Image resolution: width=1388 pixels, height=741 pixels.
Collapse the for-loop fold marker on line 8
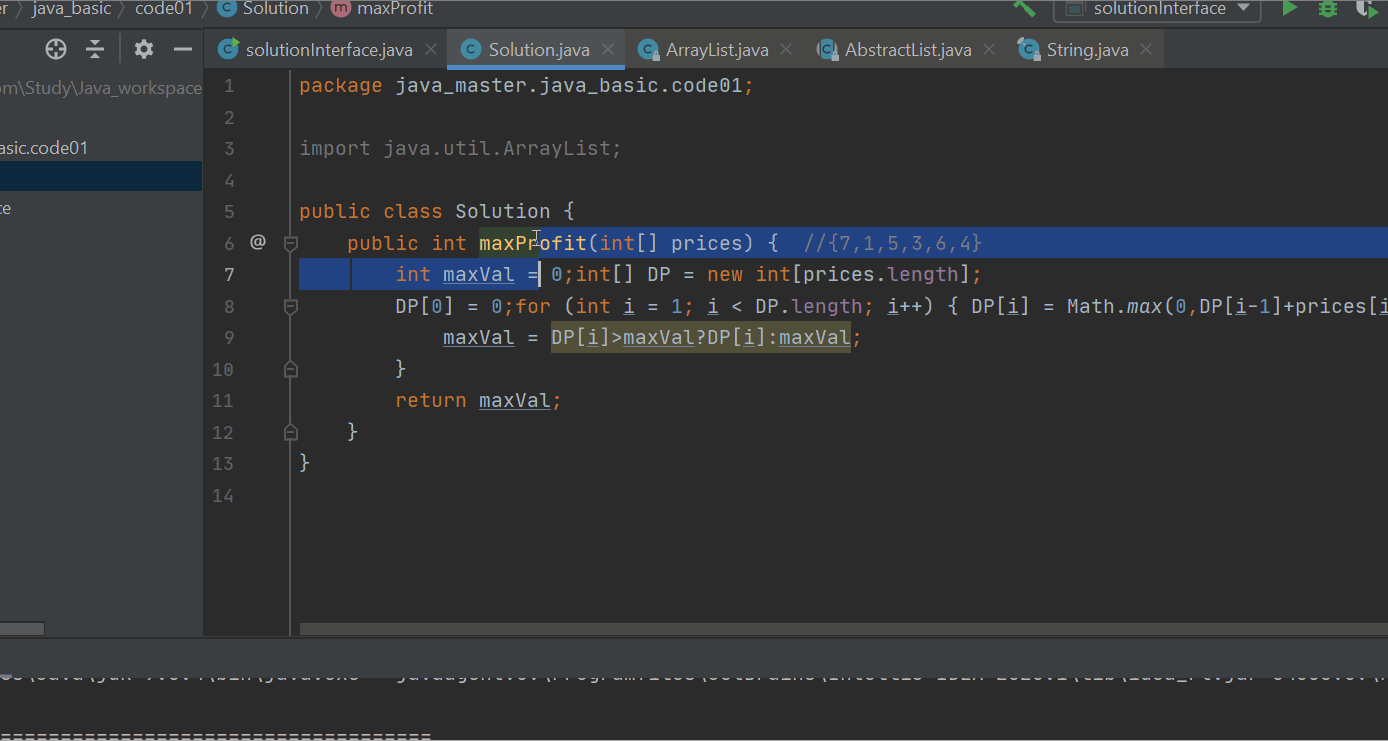point(291,307)
